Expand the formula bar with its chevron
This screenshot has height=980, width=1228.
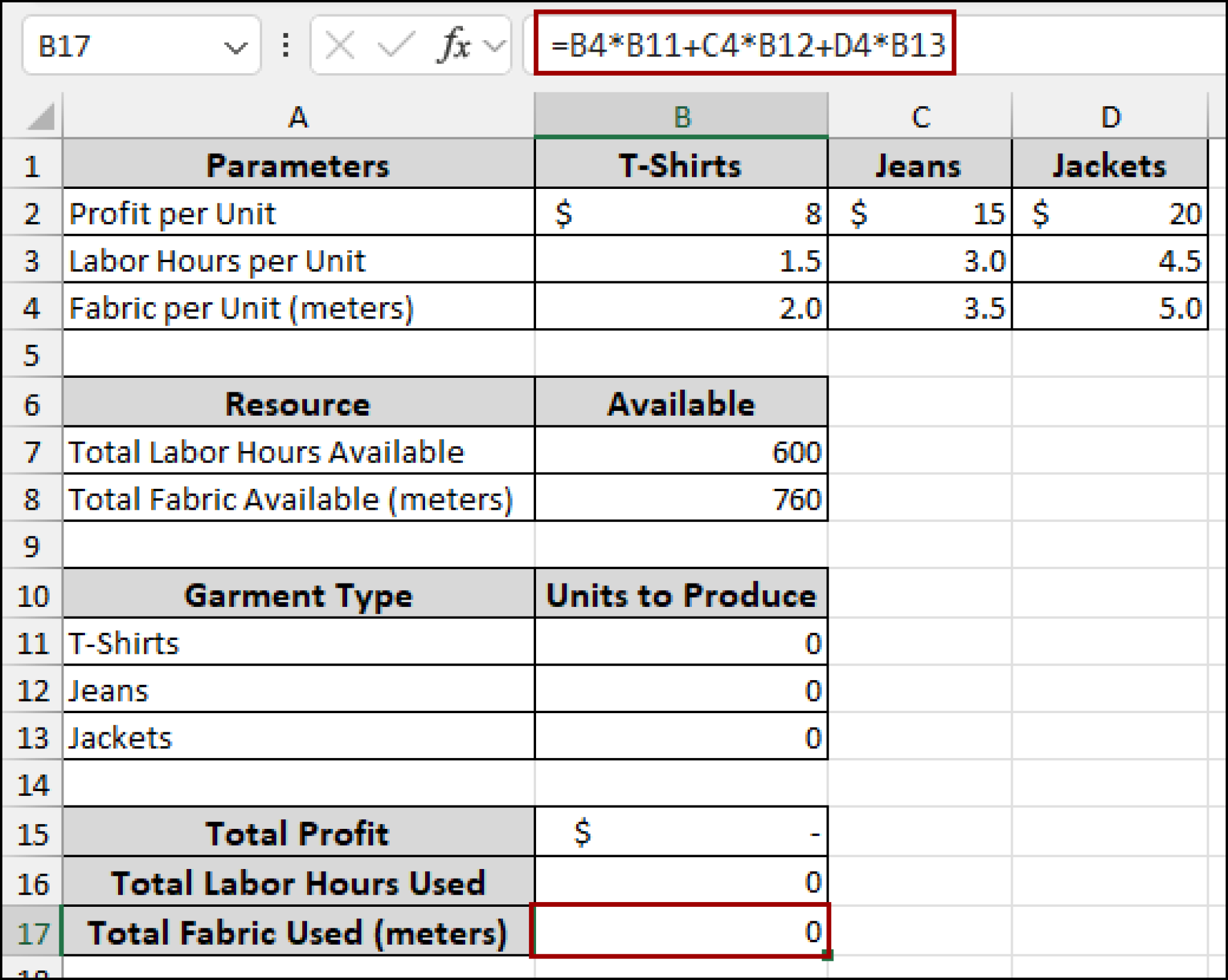click(494, 45)
